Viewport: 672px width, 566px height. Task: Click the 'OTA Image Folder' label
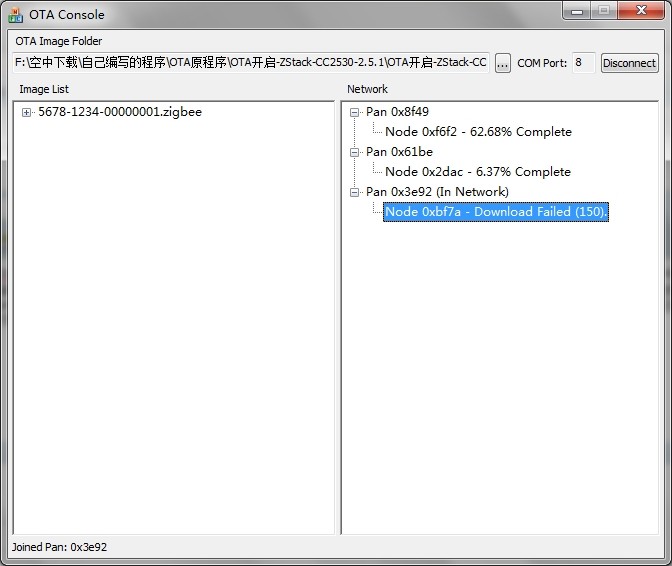pos(59,41)
